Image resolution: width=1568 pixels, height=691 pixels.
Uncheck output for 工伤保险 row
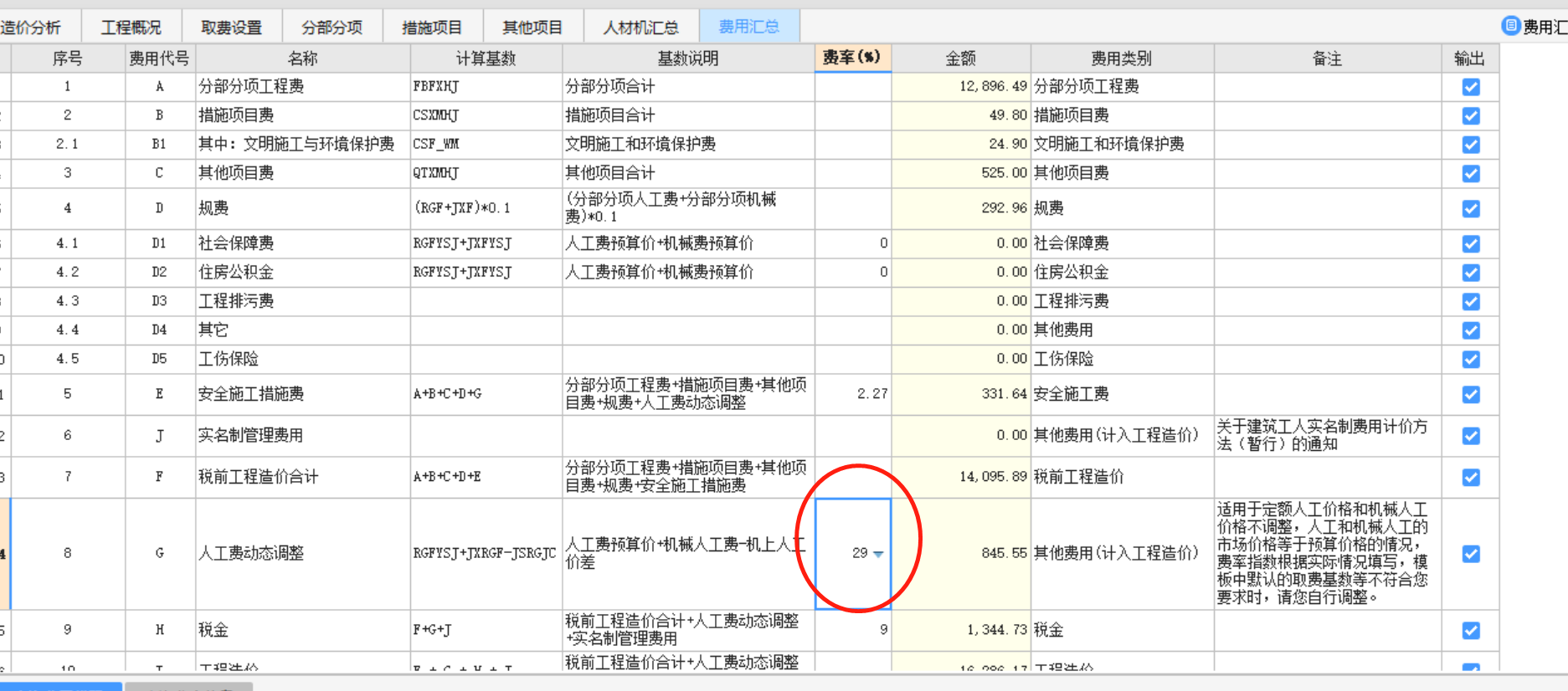click(1470, 360)
